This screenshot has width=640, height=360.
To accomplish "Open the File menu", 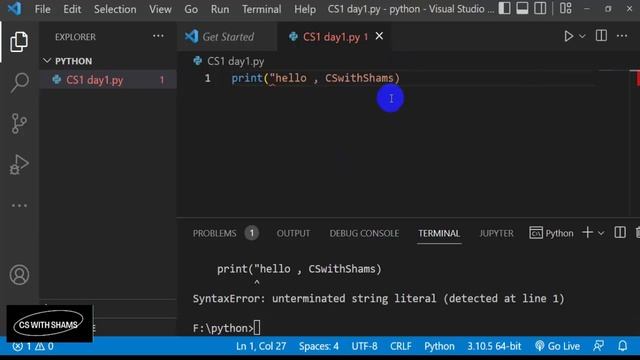I will point(42,9).
